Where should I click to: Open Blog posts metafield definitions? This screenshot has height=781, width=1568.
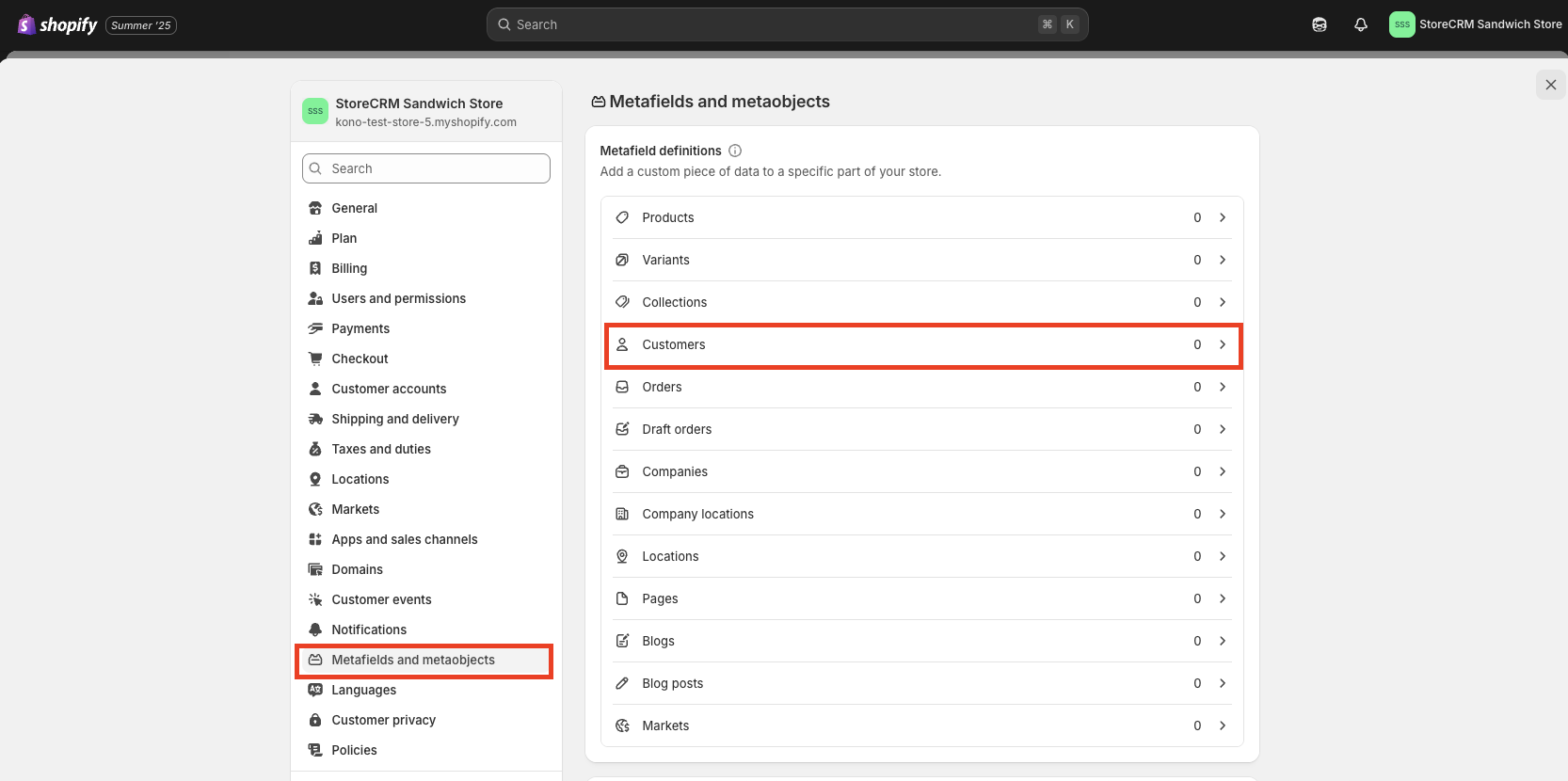(x=922, y=683)
